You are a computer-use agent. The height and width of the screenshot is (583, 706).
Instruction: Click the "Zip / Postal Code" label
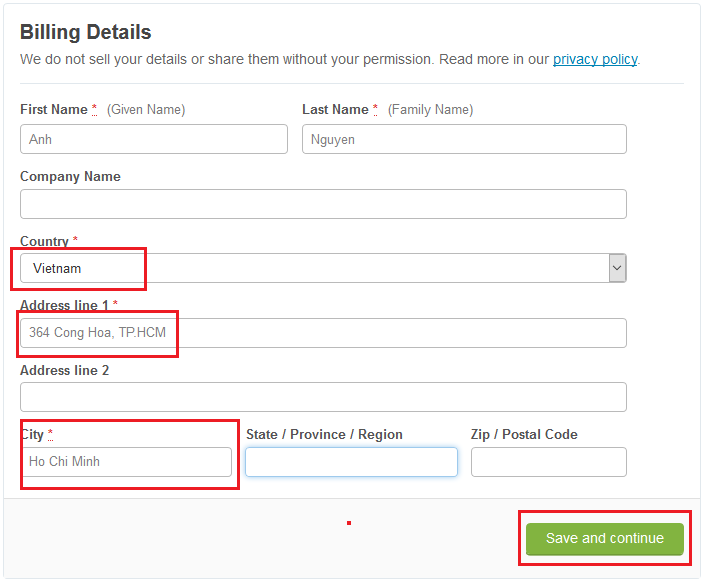point(524,434)
